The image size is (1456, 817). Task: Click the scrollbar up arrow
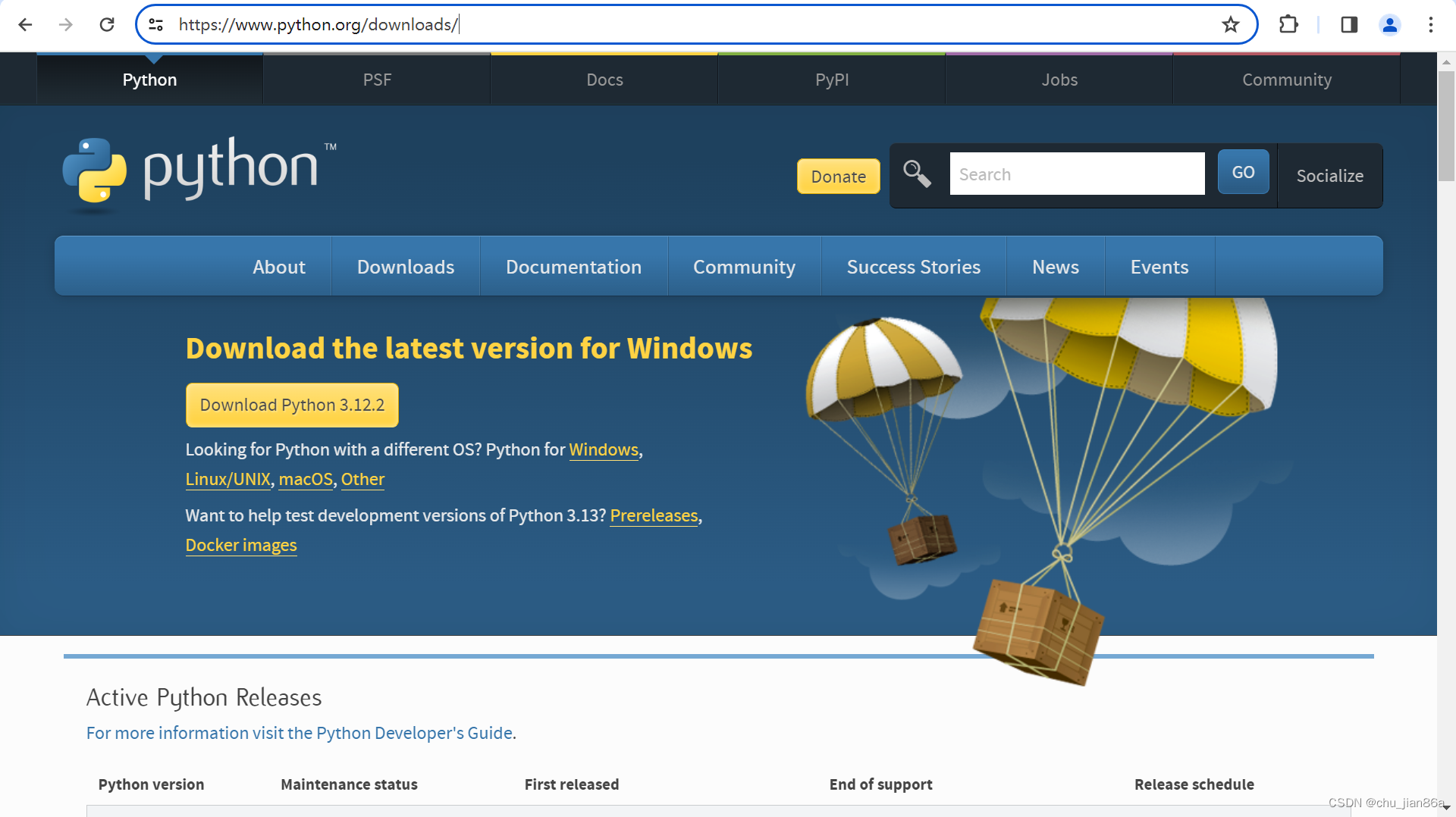click(x=1446, y=61)
